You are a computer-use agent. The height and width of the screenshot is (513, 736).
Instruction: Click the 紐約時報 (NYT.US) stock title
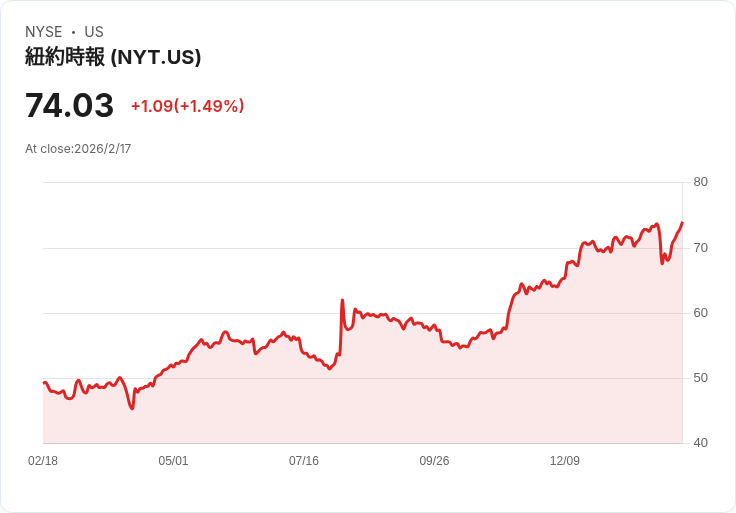[113, 58]
